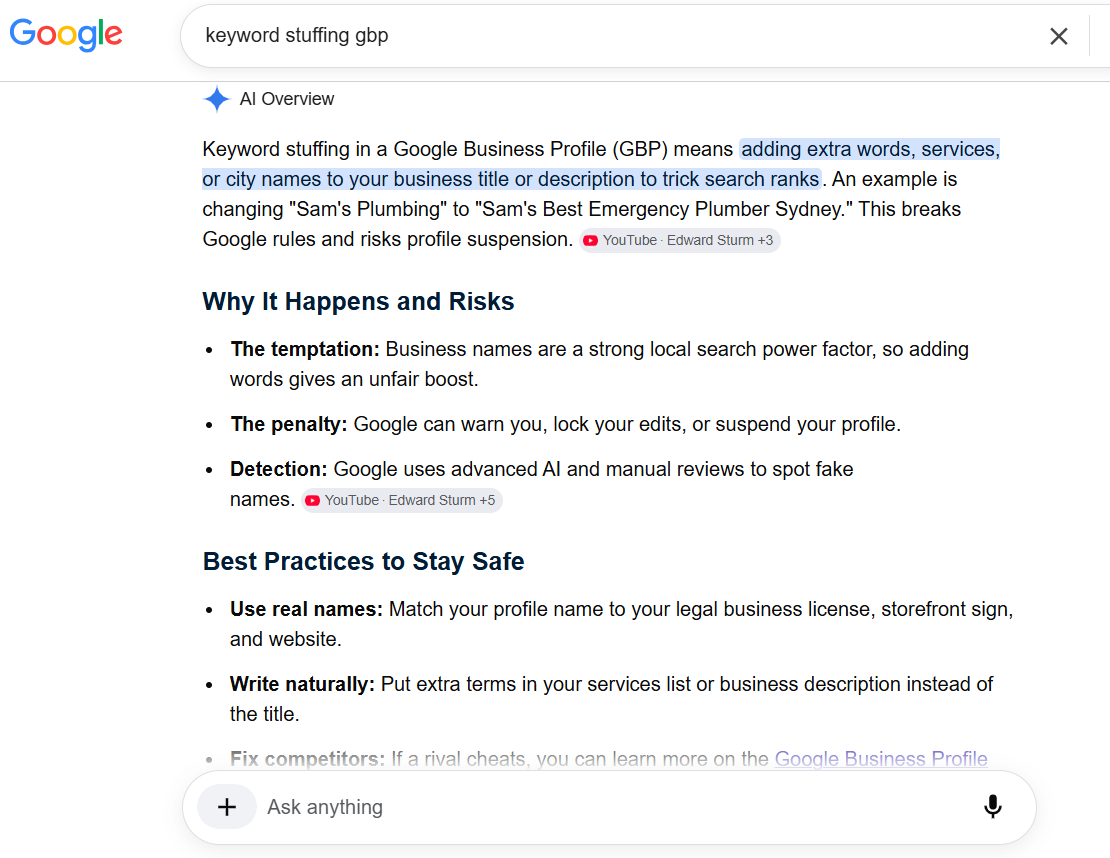Open the 'YouTube · Edward Sturm +3' source chip
Screen dimensions: 1110x858
click(680, 241)
